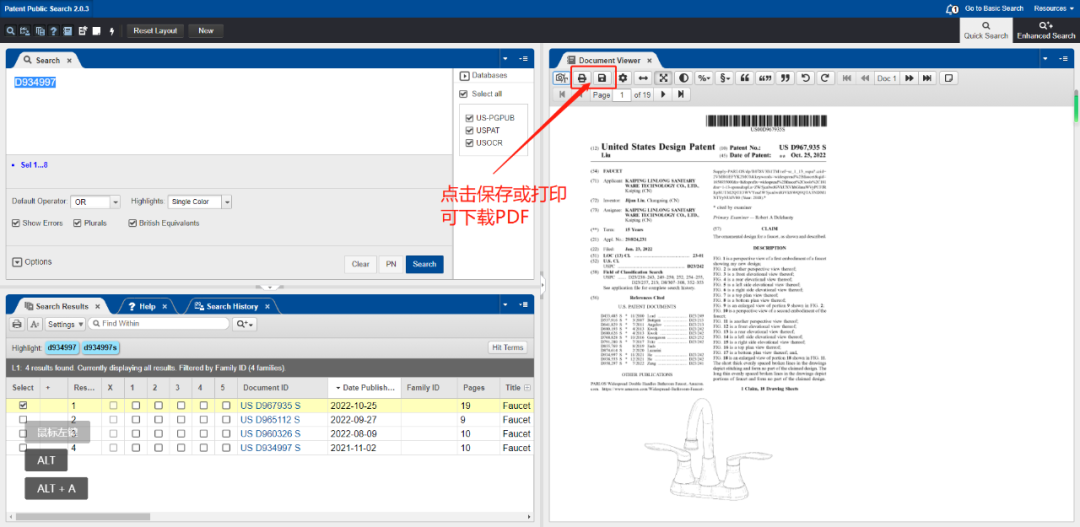
Task: Click the print icon in Document Viewer
Action: 582,78
